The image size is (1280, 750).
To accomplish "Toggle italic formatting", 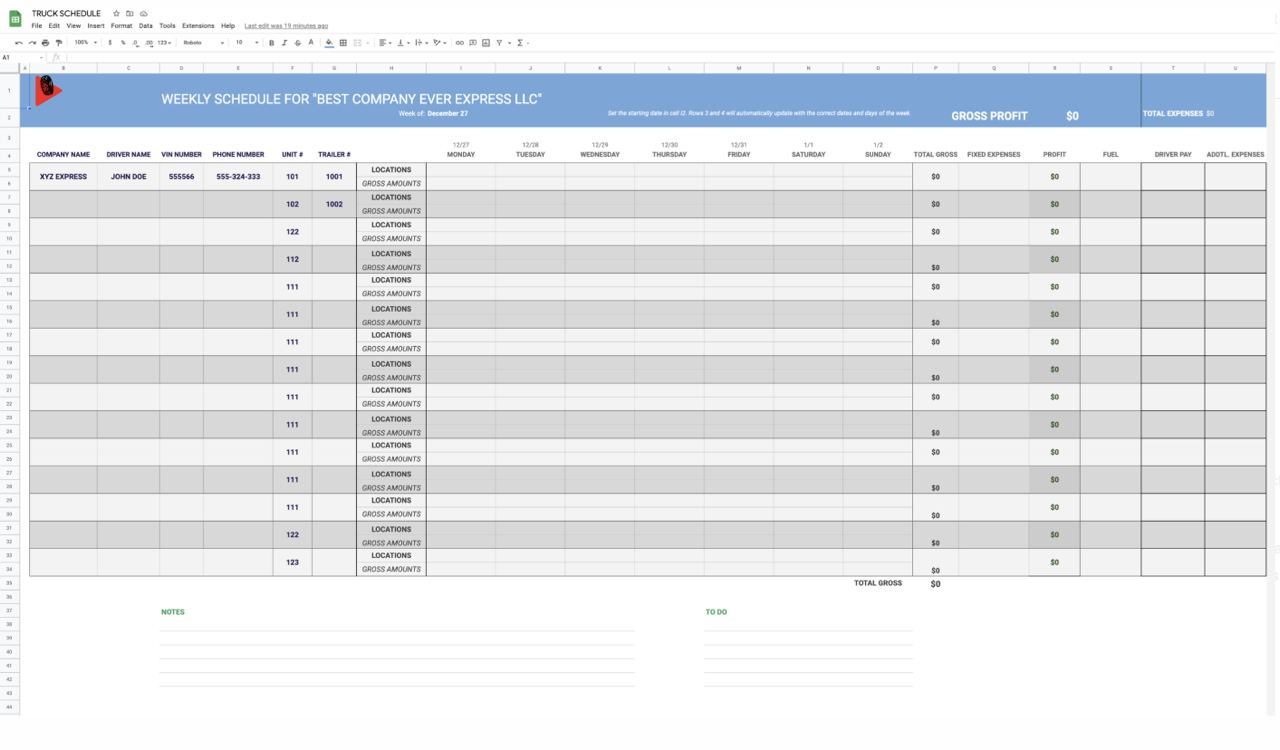I will tap(284, 43).
